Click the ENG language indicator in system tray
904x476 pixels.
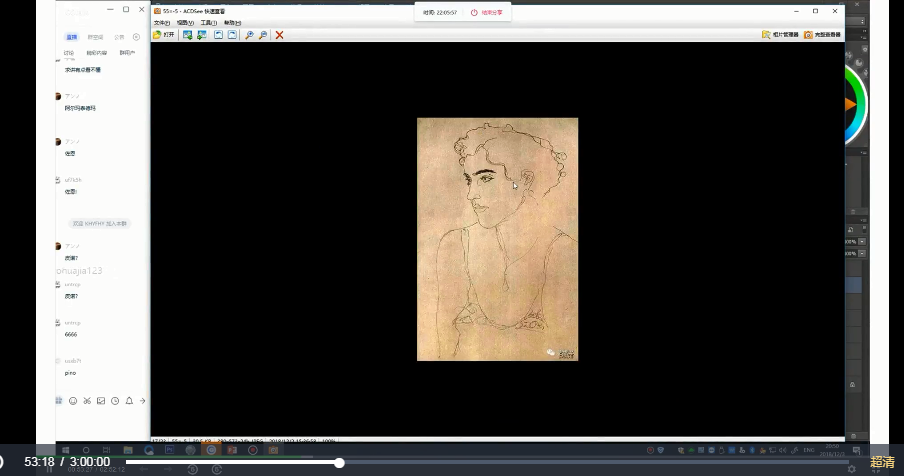pyautogui.click(x=809, y=450)
